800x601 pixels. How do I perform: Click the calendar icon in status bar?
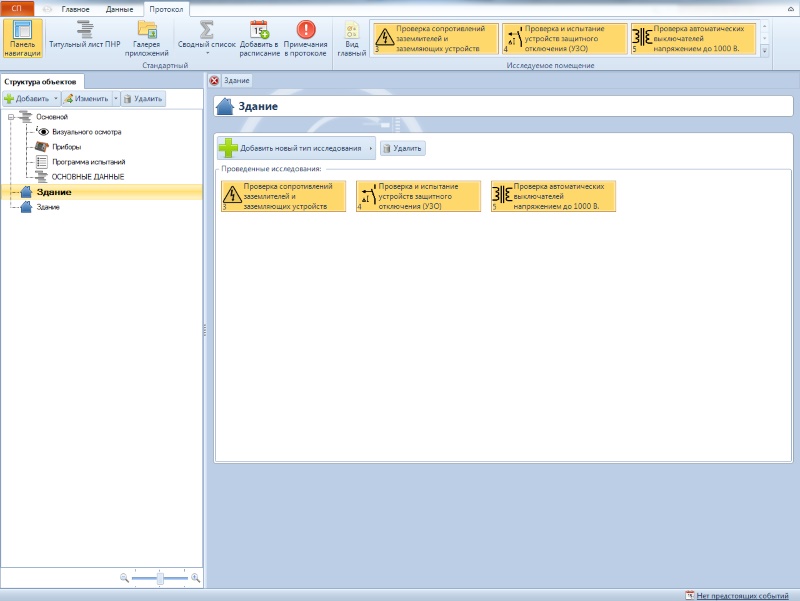point(689,595)
